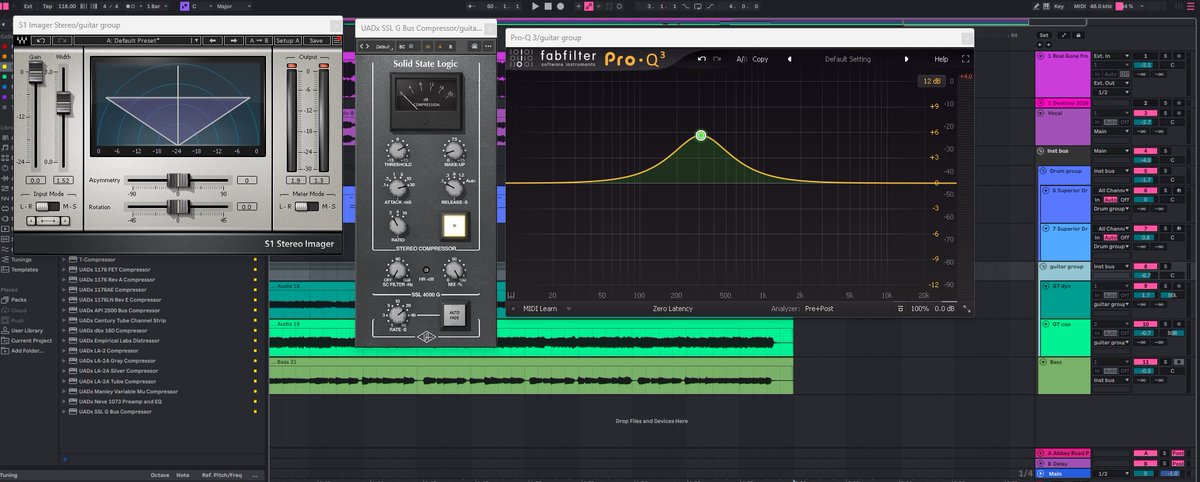The height and width of the screenshot is (482, 1200).
Task: Click the Setup A button in S1 Imager
Action: (x=288, y=41)
